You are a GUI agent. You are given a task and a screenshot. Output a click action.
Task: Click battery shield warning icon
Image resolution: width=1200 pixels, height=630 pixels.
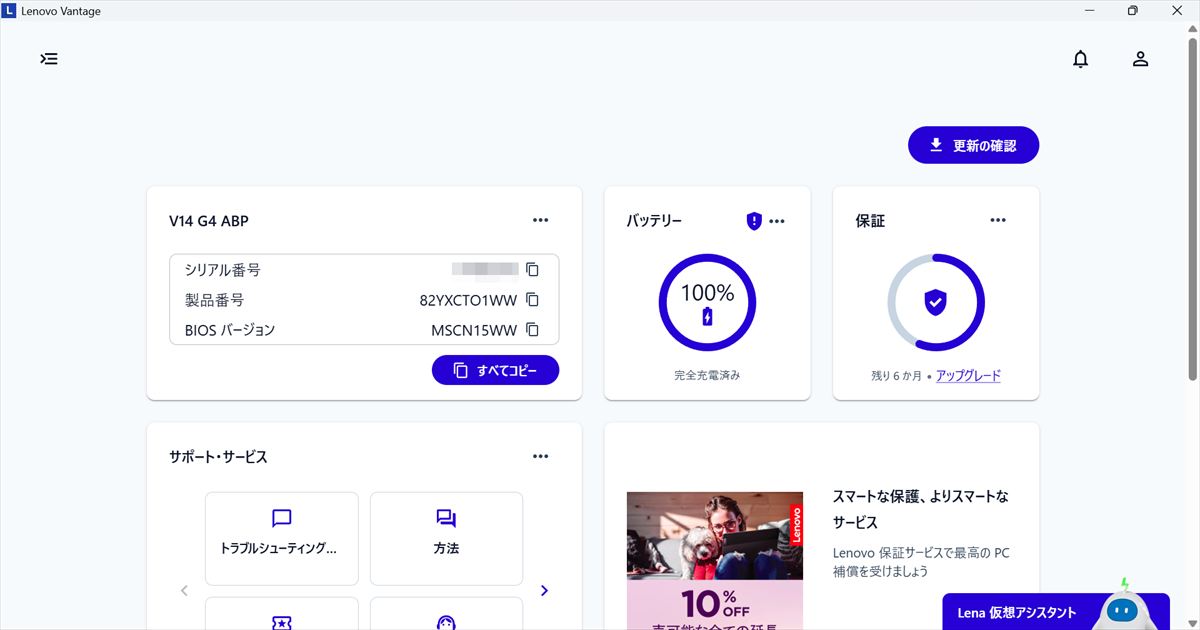point(754,221)
